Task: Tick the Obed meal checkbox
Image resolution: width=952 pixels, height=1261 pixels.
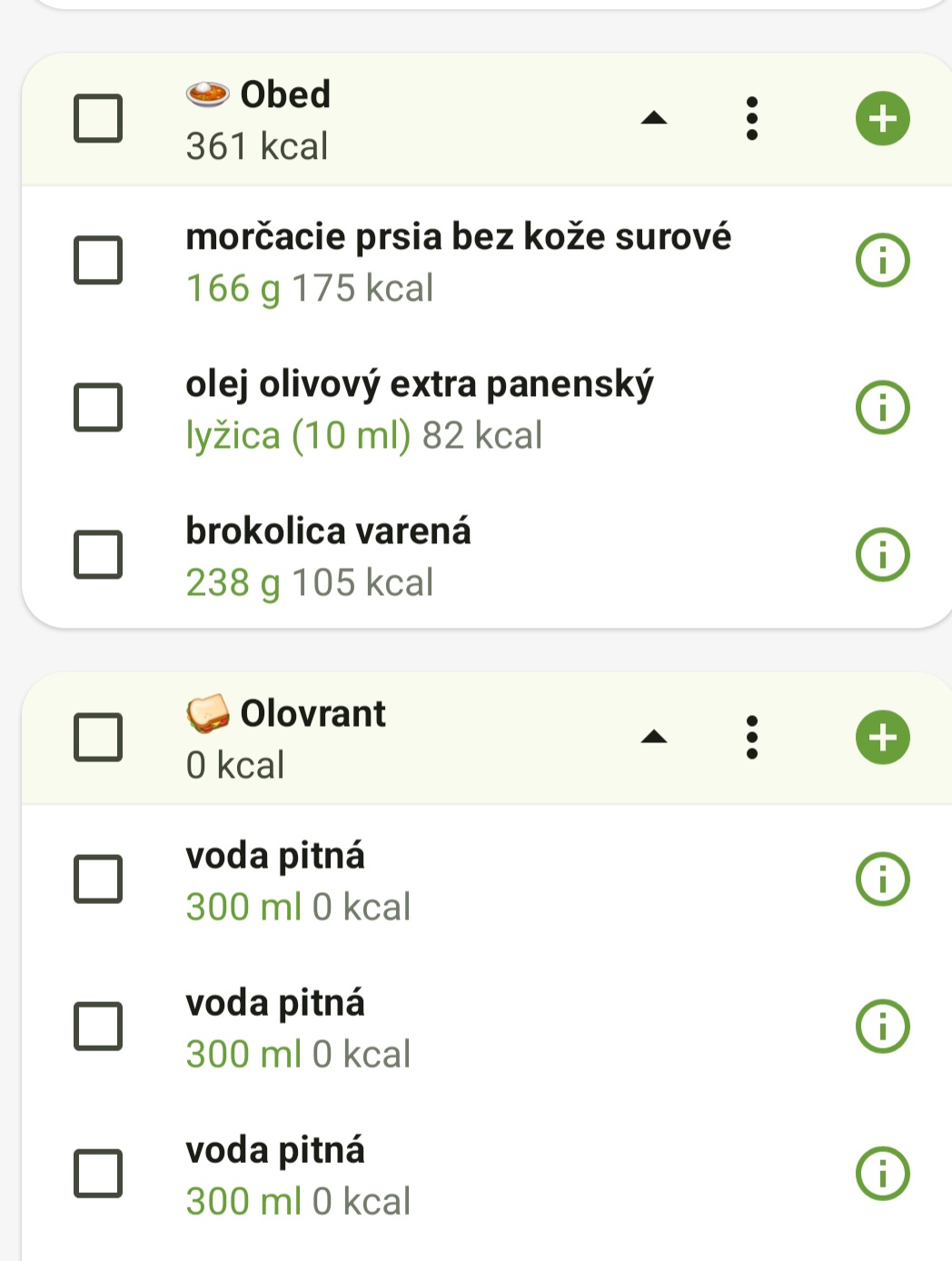Action: 98,118
